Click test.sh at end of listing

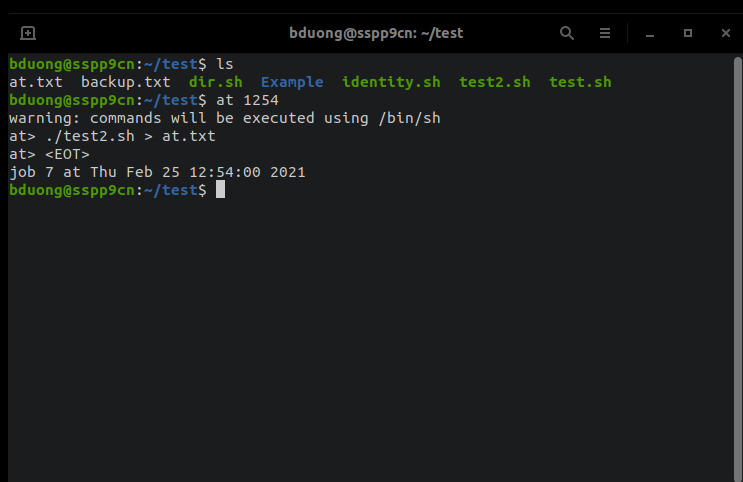(580, 82)
